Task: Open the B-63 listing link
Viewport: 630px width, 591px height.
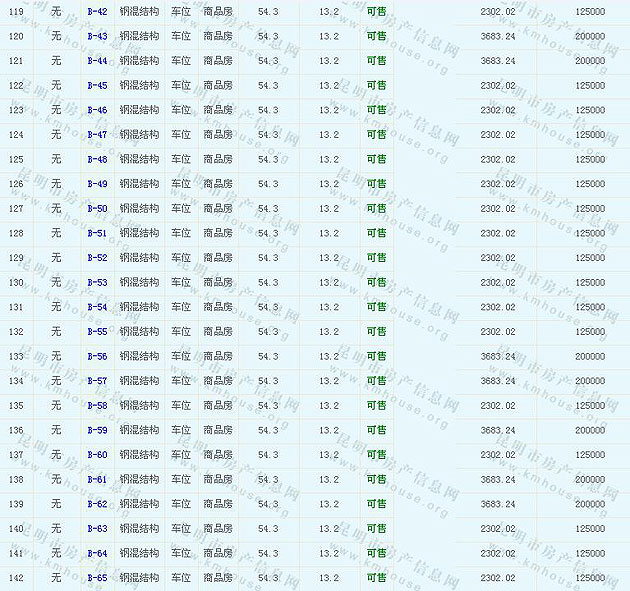Action: [97, 528]
